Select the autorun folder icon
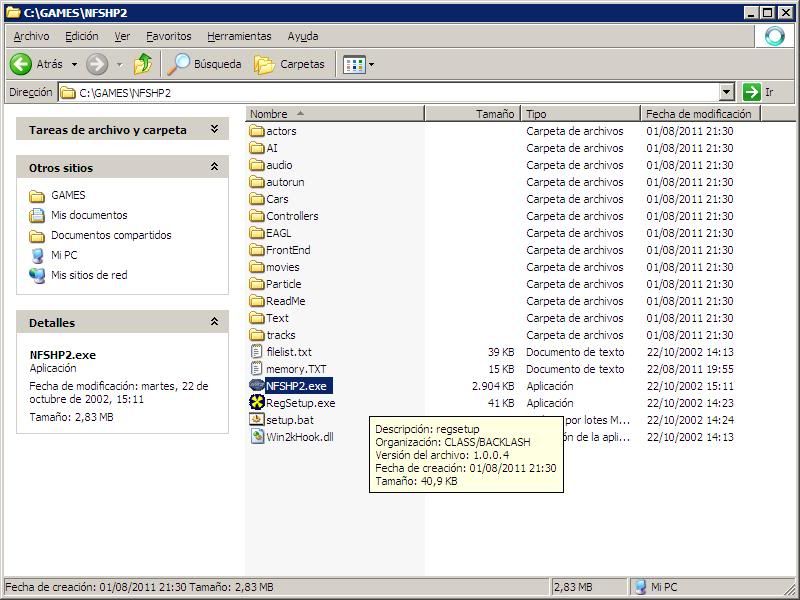Screen dimensions: 800x600 [257, 182]
